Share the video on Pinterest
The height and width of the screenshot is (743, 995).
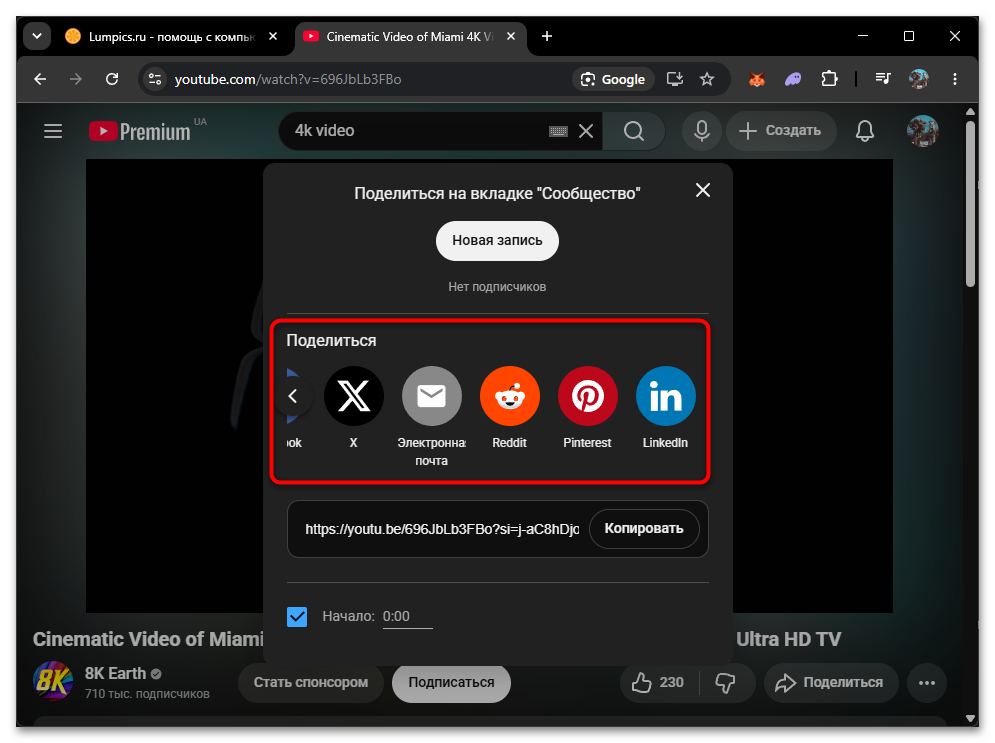tap(588, 396)
